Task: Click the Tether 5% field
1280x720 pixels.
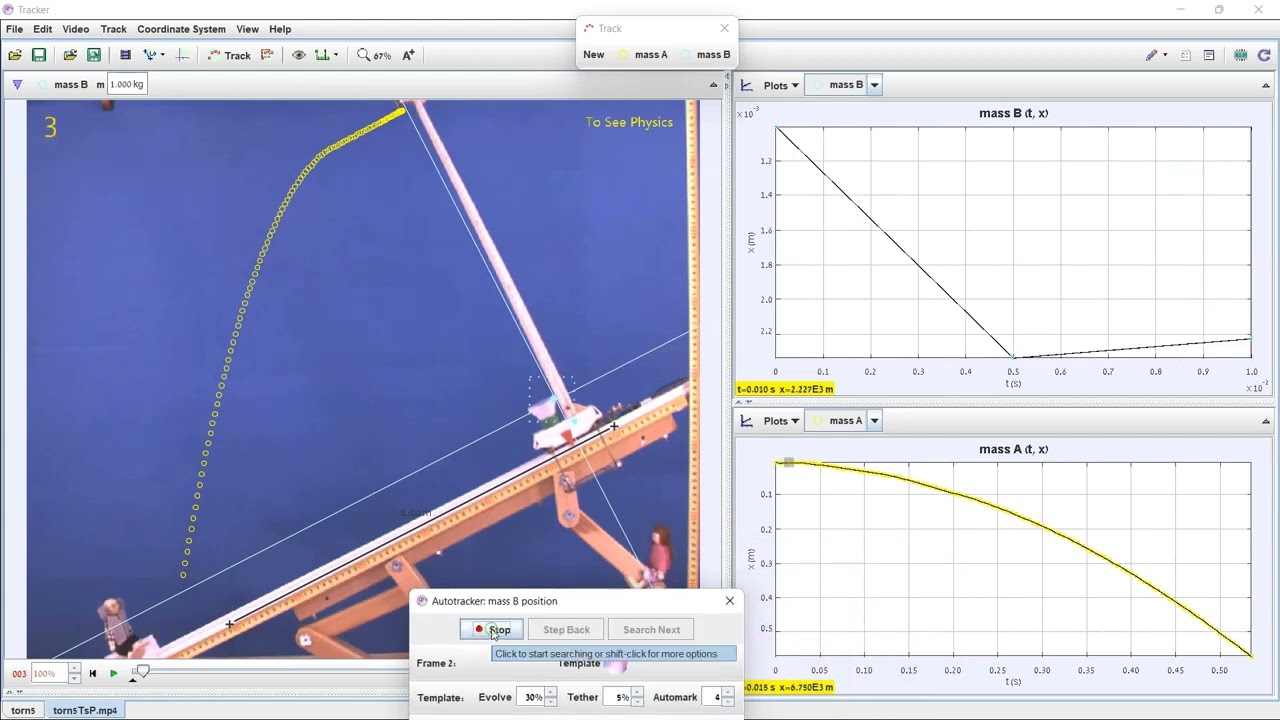Action: [x=619, y=697]
